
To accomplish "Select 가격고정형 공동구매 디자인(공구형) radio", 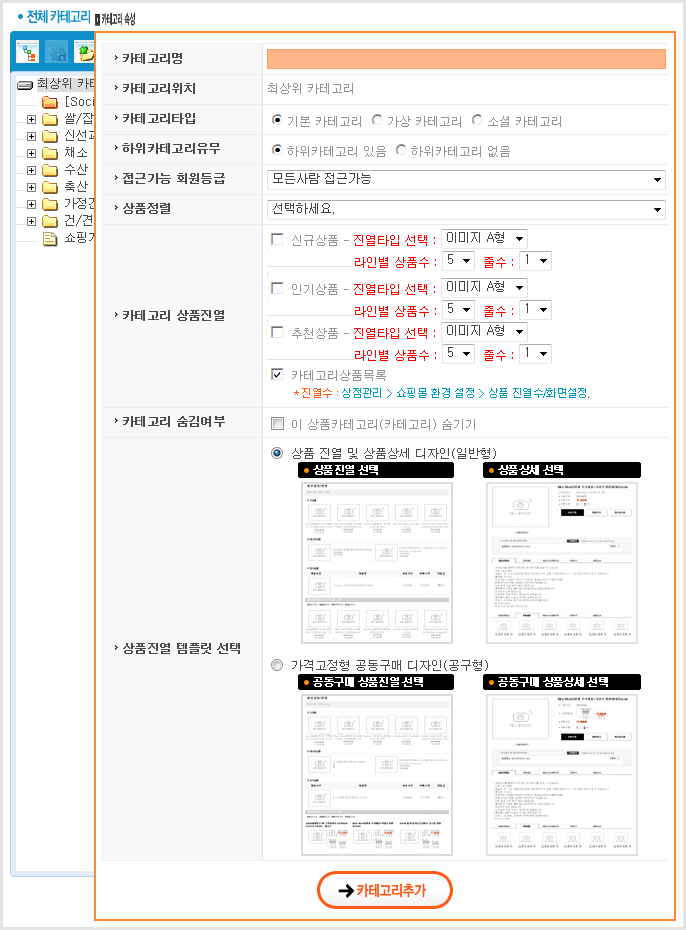I will point(277,665).
